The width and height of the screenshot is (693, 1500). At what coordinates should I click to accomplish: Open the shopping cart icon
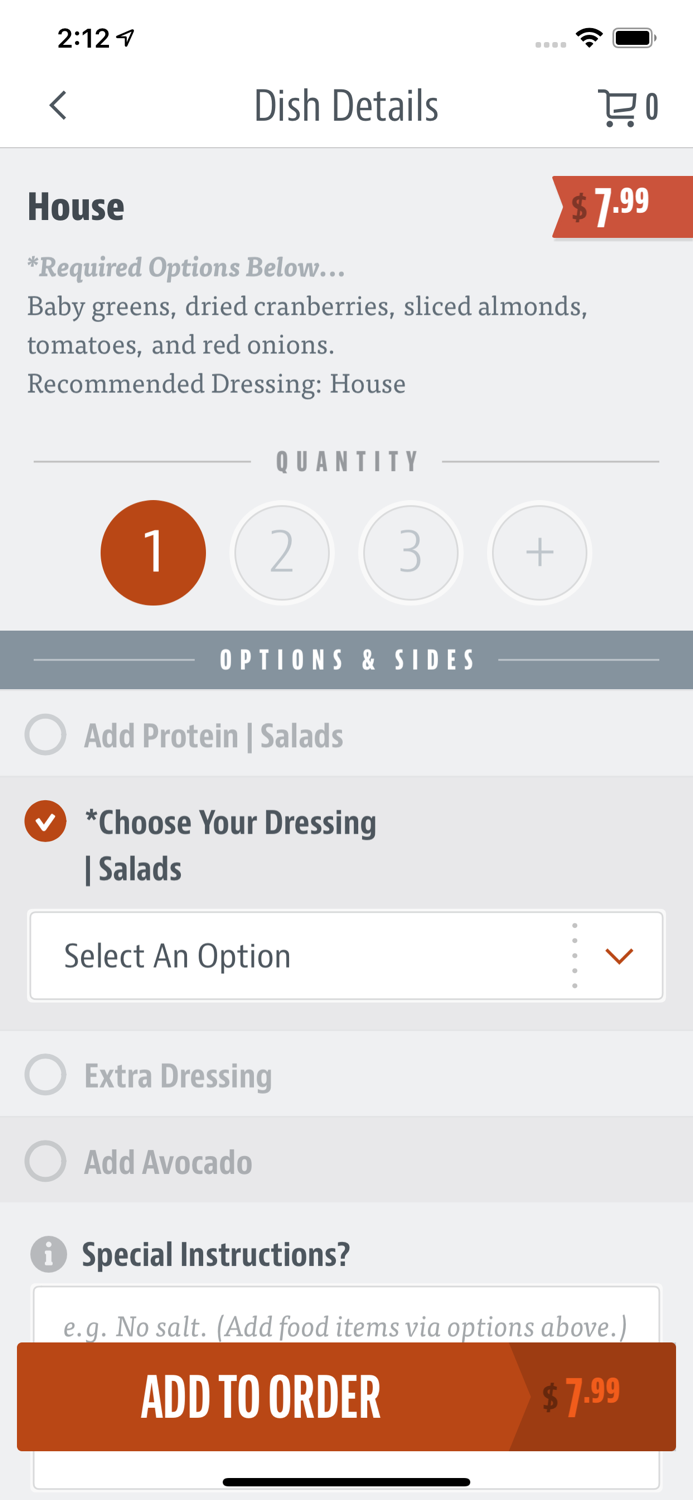(618, 107)
